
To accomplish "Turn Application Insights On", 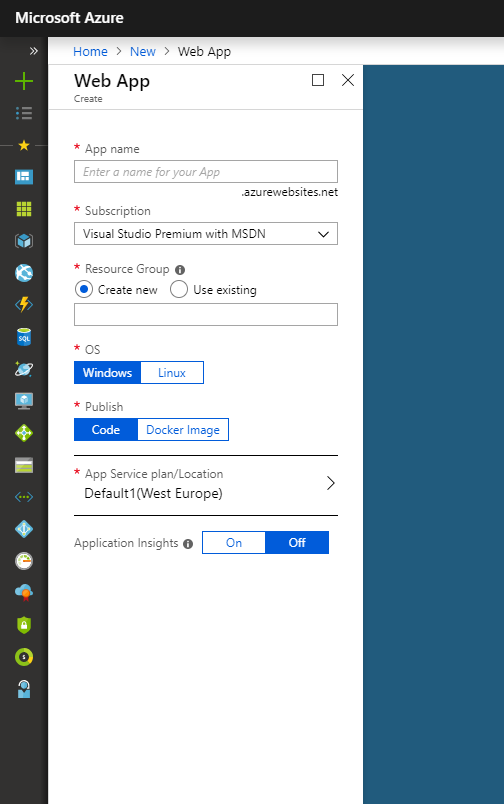I will click(x=234, y=542).
